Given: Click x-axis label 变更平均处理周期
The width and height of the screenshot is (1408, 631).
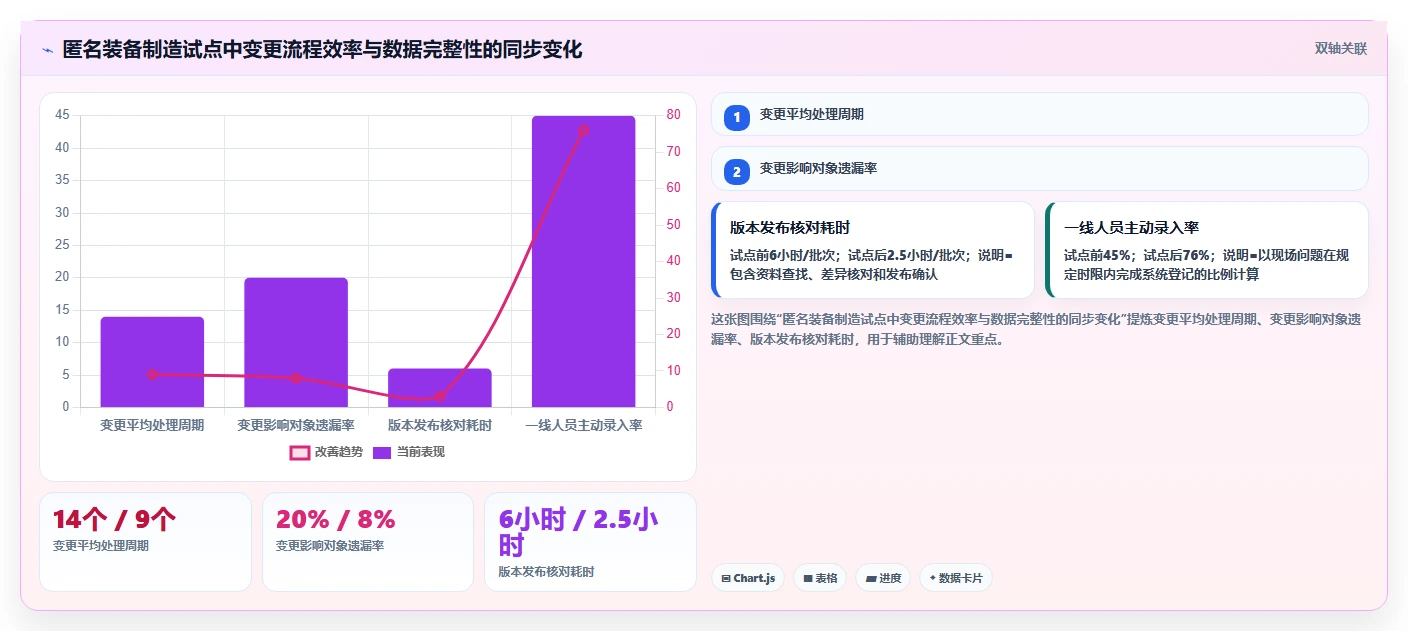Looking at the screenshot, I should point(152,425).
